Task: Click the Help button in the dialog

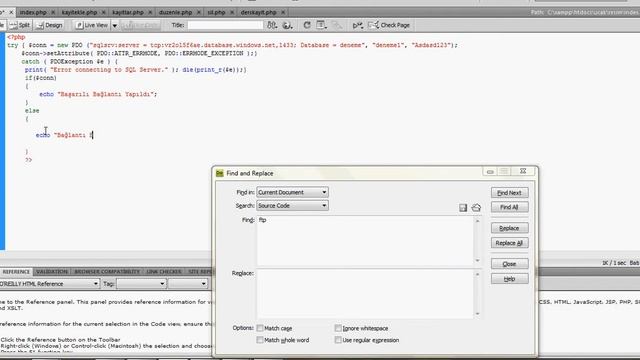Action: [509, 279]
